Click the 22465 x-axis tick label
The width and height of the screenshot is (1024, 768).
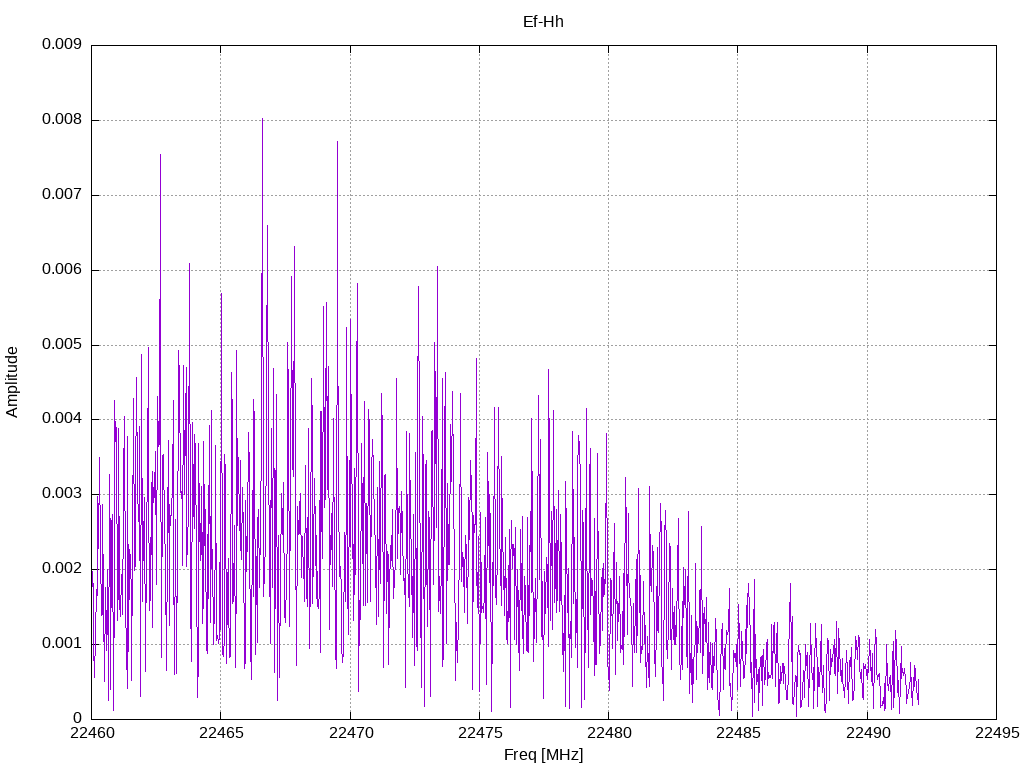pos(221,733)
